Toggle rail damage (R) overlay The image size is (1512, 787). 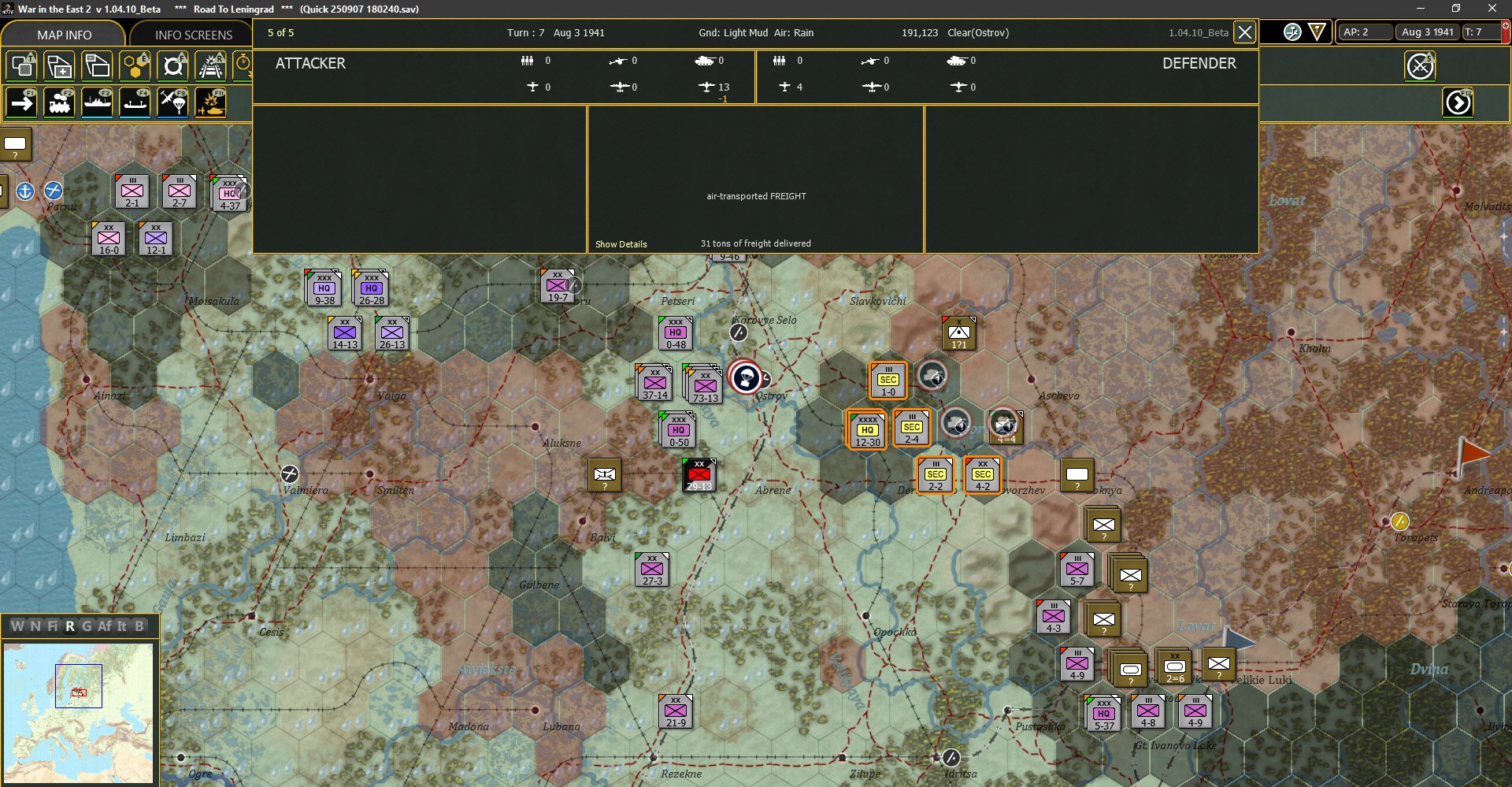(x=210, y=66)
